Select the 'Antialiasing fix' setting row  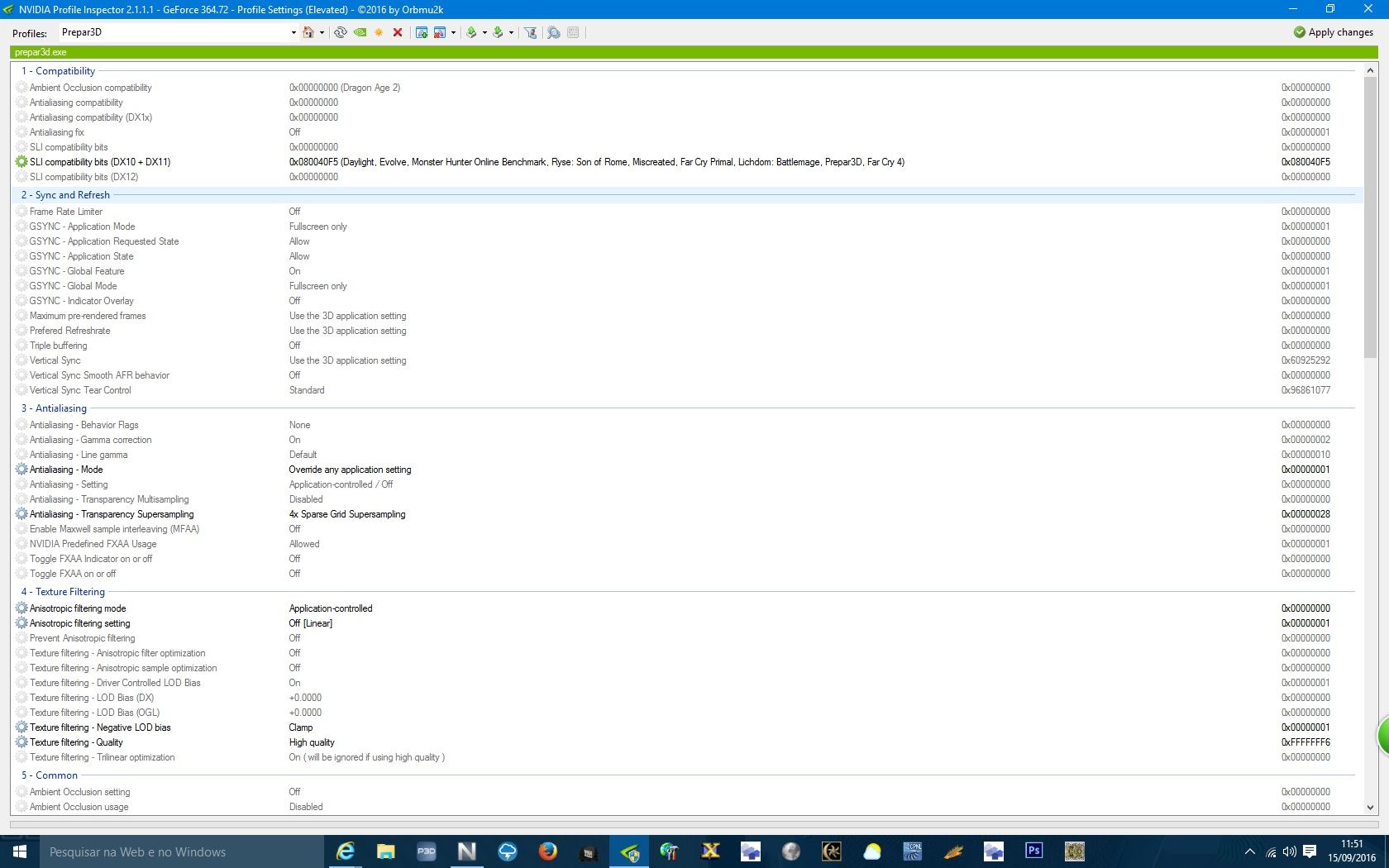tap(686, 132)
